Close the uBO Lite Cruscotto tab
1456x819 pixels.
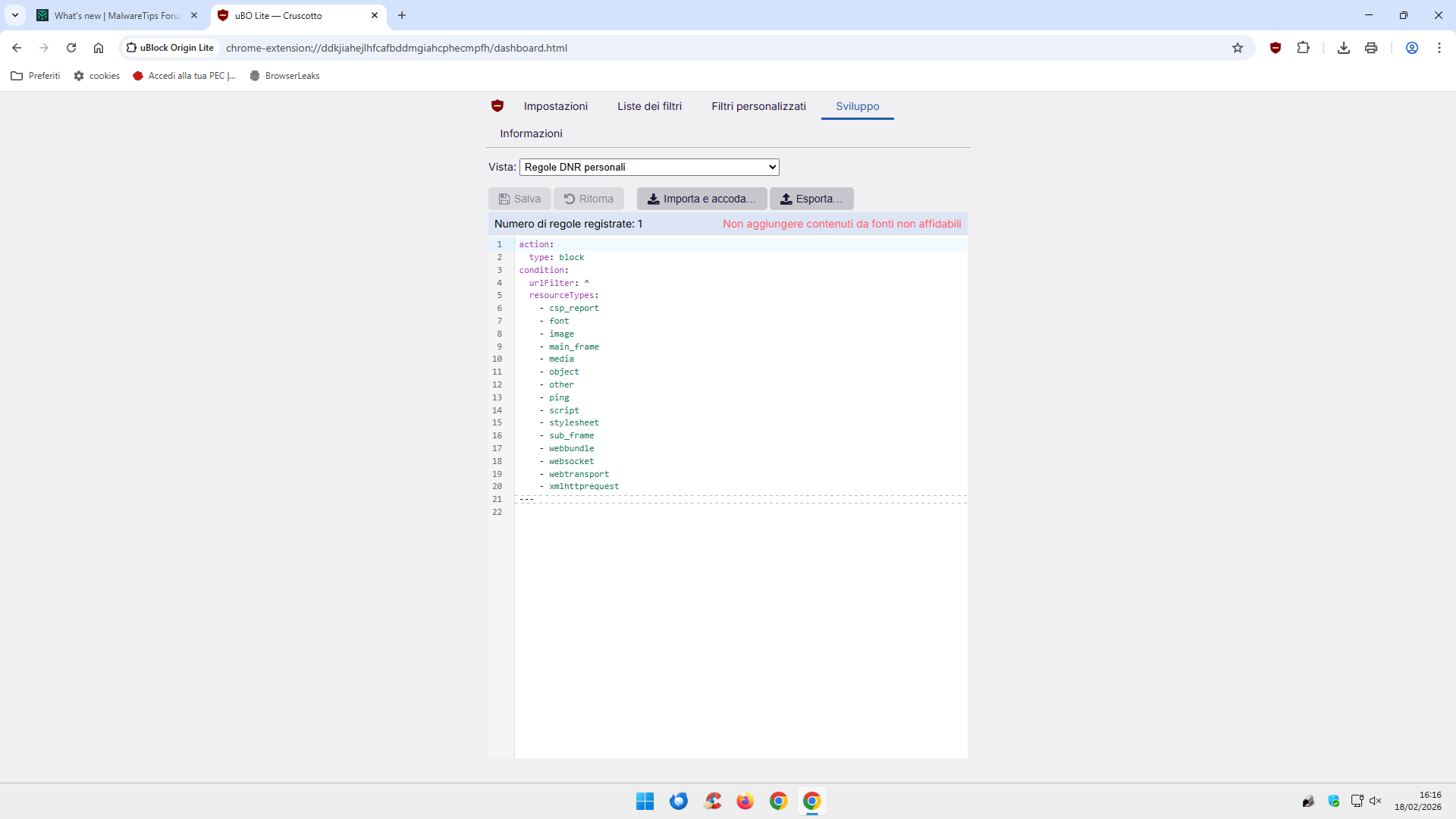pyautogui.click(x=375, y=15)
